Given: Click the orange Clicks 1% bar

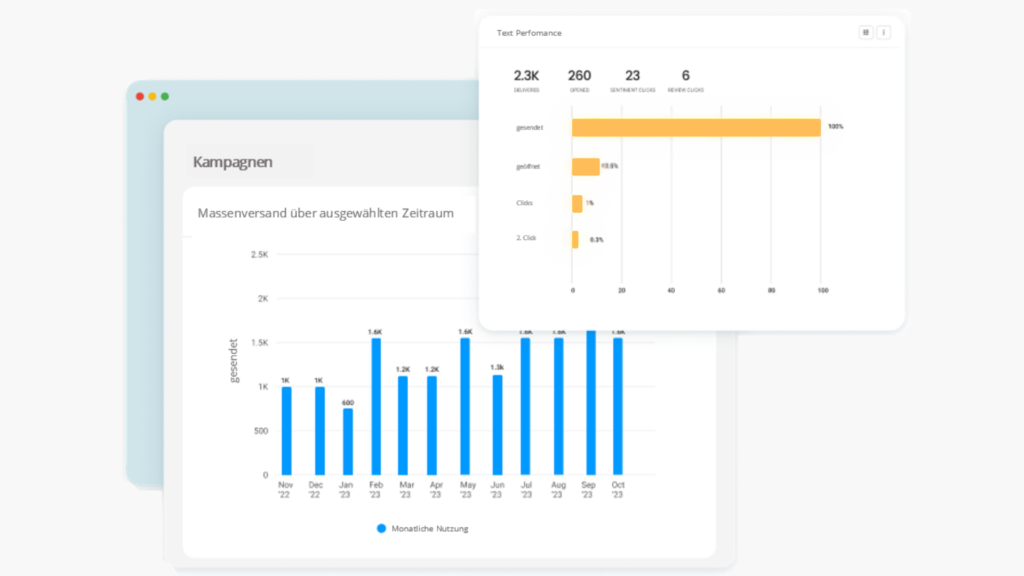Looking at the screenshot, I should [x=577, y=203].
